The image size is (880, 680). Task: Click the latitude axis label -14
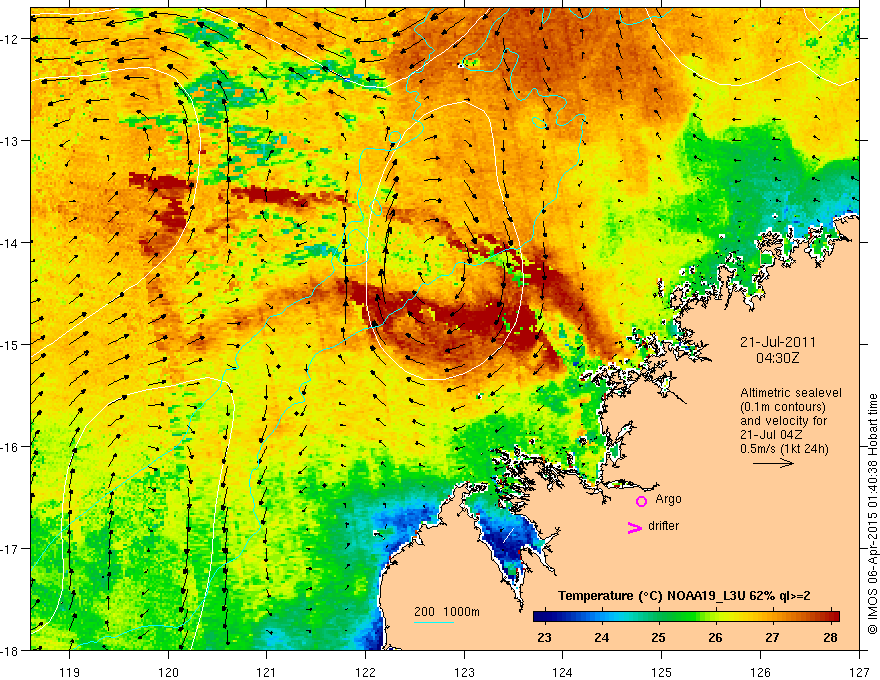(10, 242)
